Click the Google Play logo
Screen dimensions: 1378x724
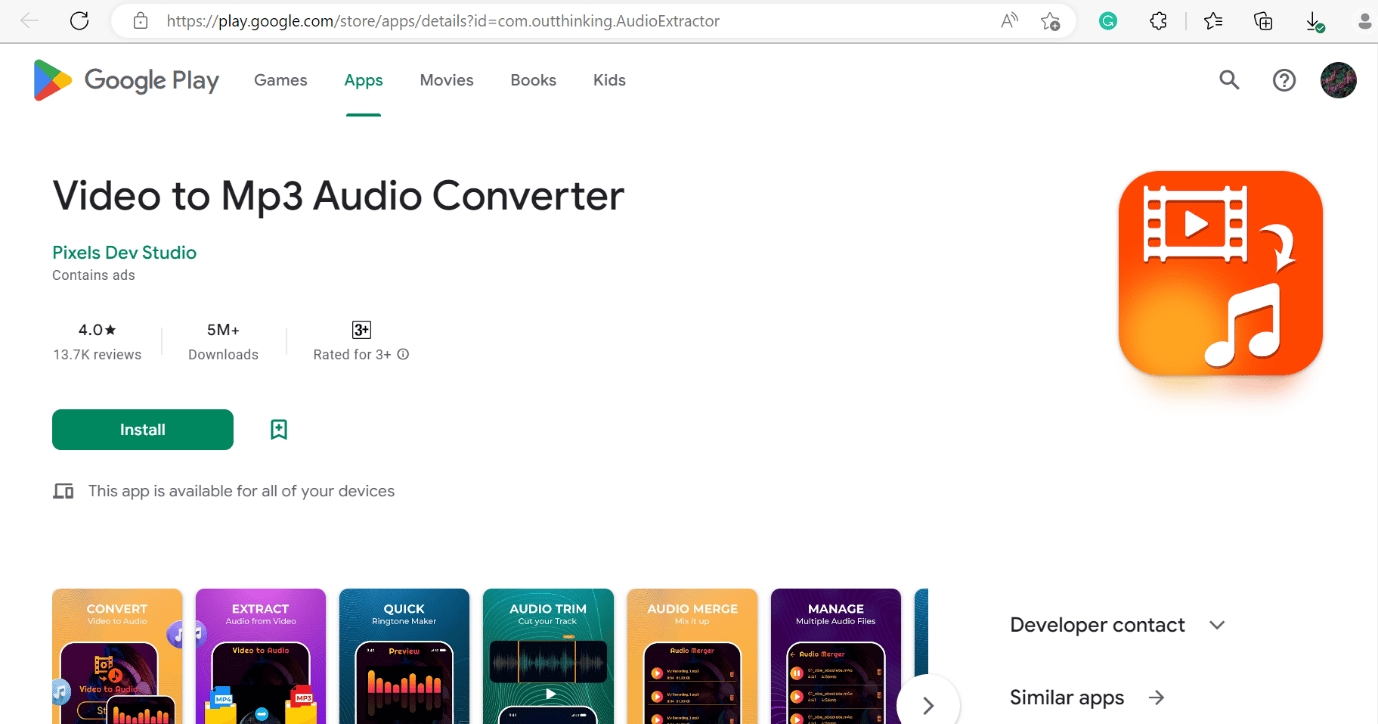tap(126, 80)
